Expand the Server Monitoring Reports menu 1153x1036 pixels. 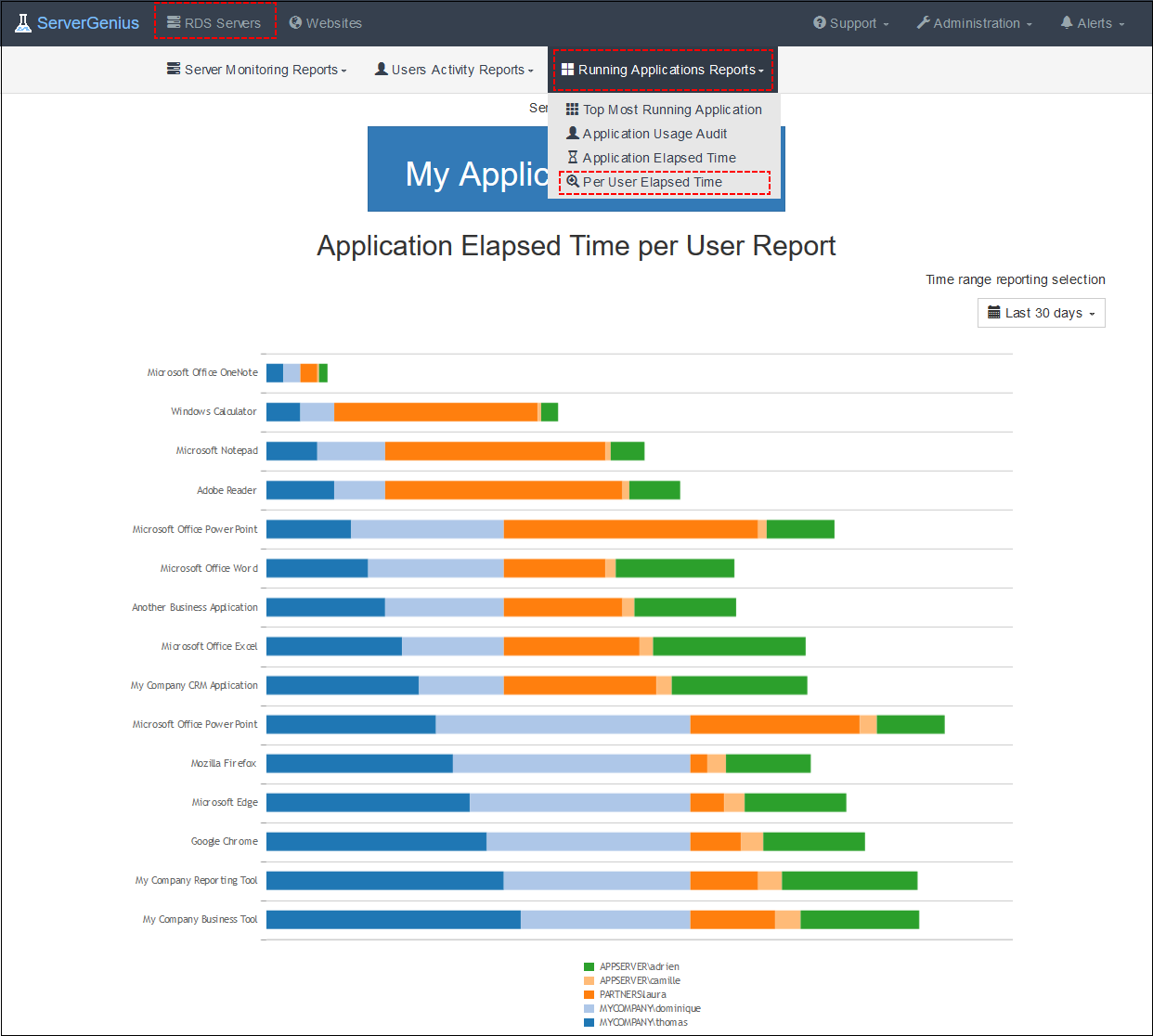point(256,70)
